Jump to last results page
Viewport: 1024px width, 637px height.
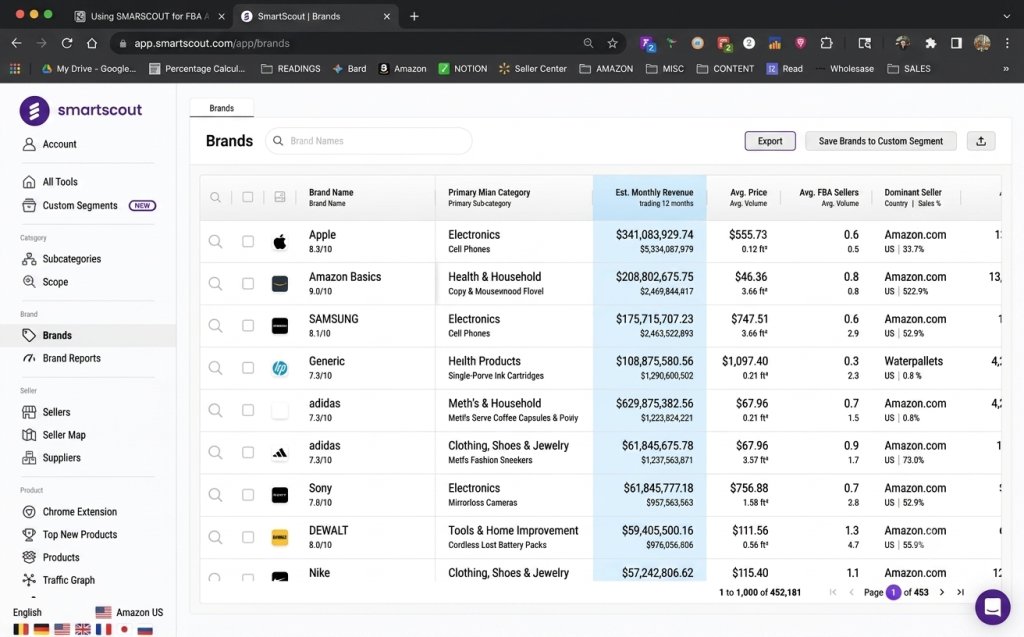point(961,593)
